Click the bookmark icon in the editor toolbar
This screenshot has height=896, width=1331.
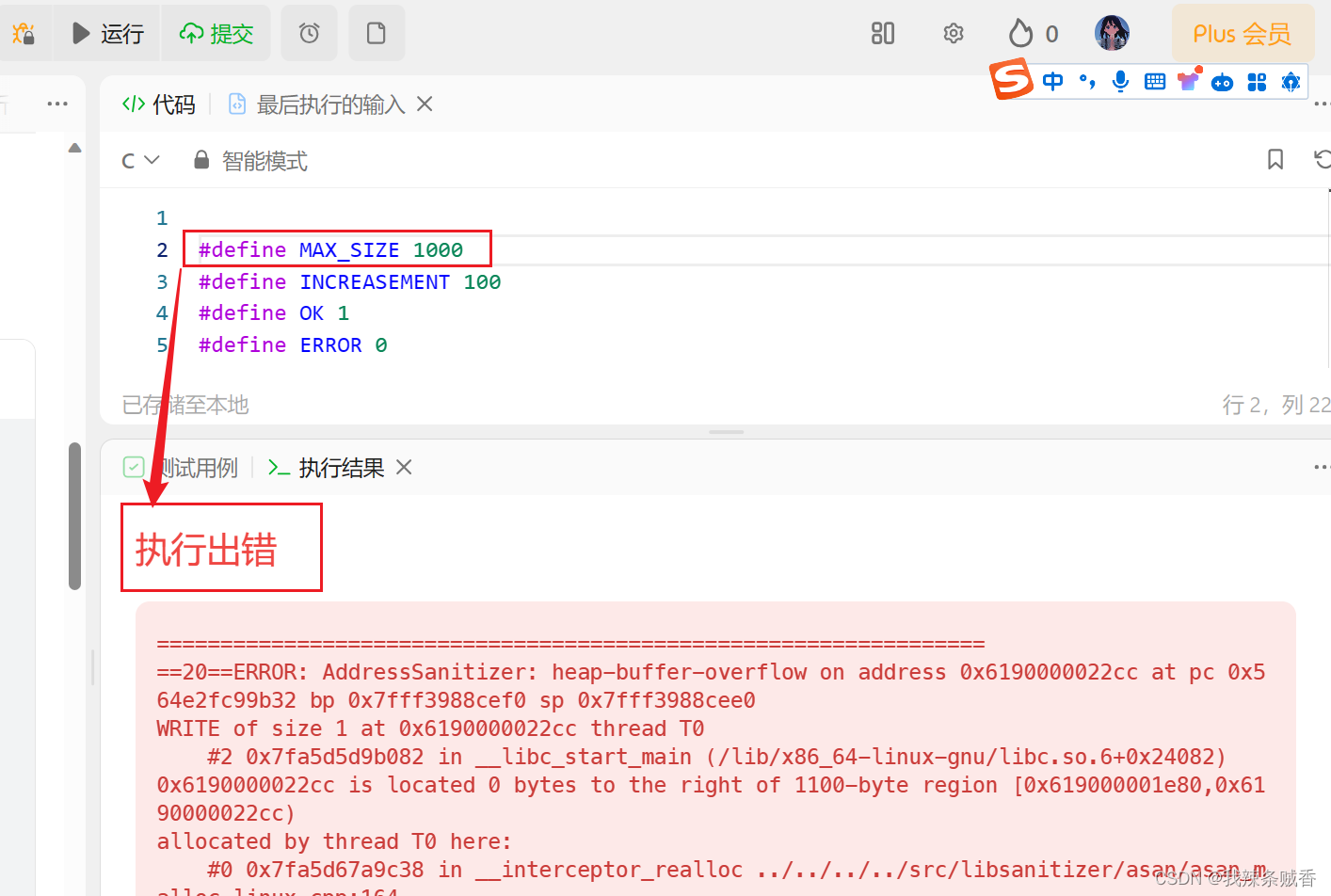coord(1275,160)
